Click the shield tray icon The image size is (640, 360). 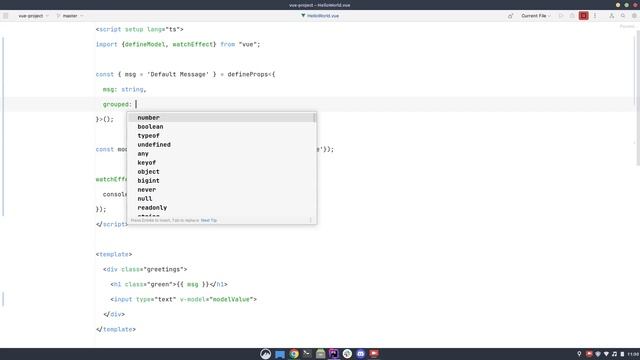(x=598, y=354)
